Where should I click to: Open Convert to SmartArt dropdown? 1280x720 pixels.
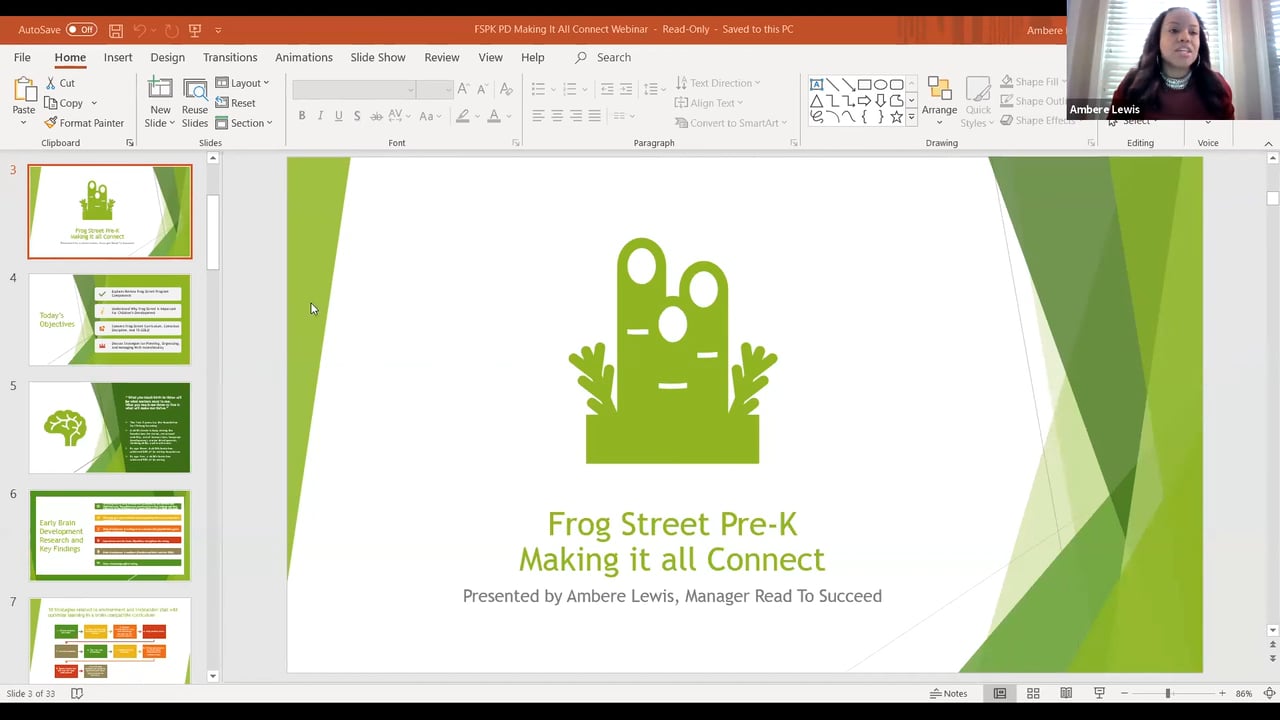pyautogui.click(x=731, y=123)
